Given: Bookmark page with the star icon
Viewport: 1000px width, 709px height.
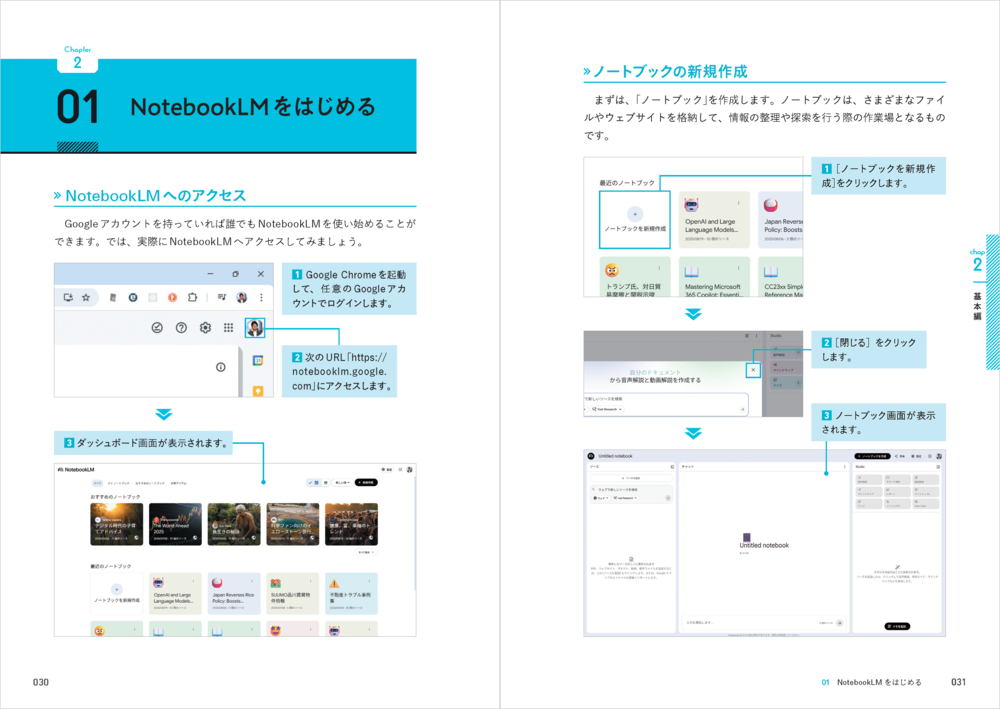Looking at the screenshot, I should tap(86, 297).
